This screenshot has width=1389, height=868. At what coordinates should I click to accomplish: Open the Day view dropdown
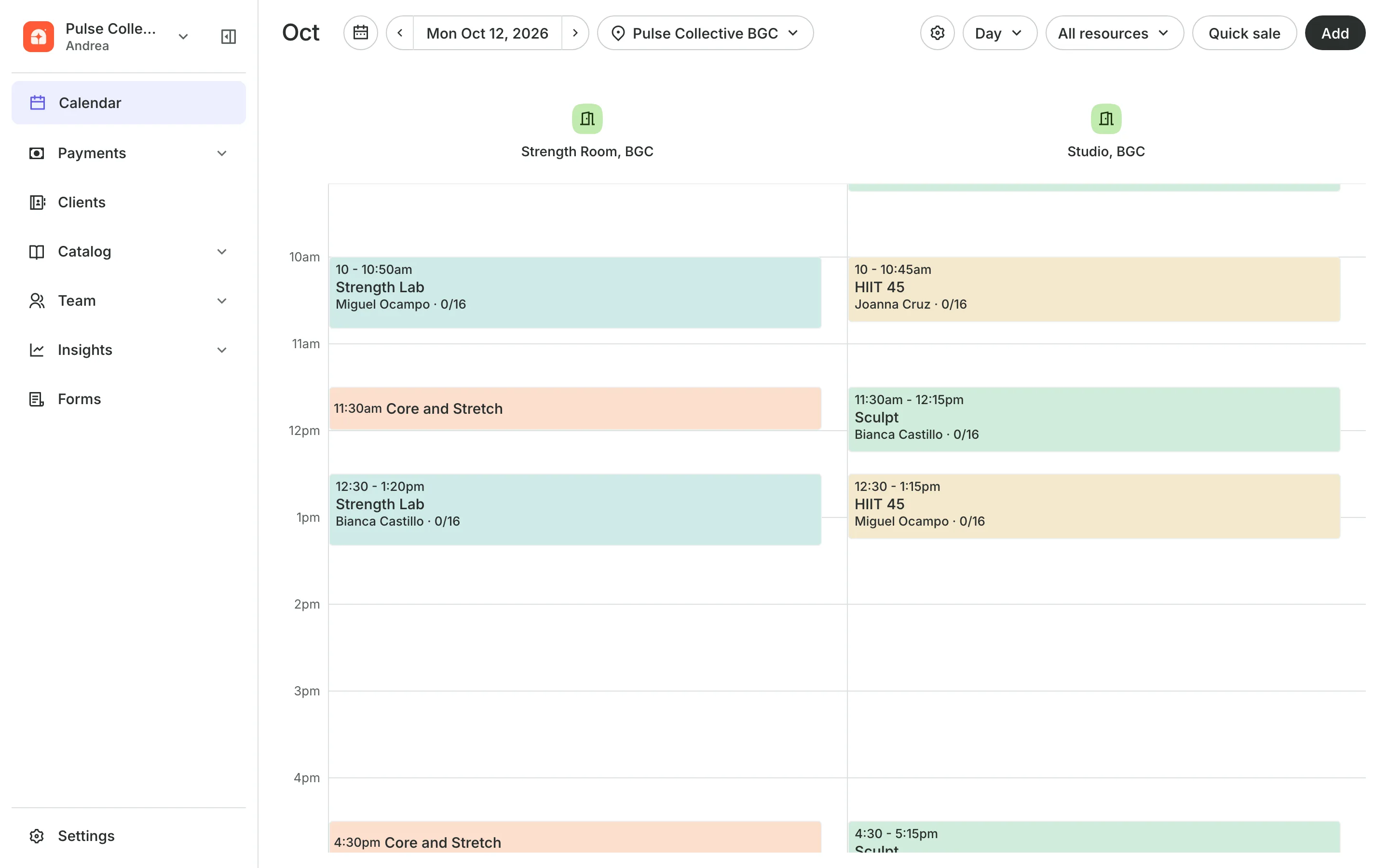point(999,33)
